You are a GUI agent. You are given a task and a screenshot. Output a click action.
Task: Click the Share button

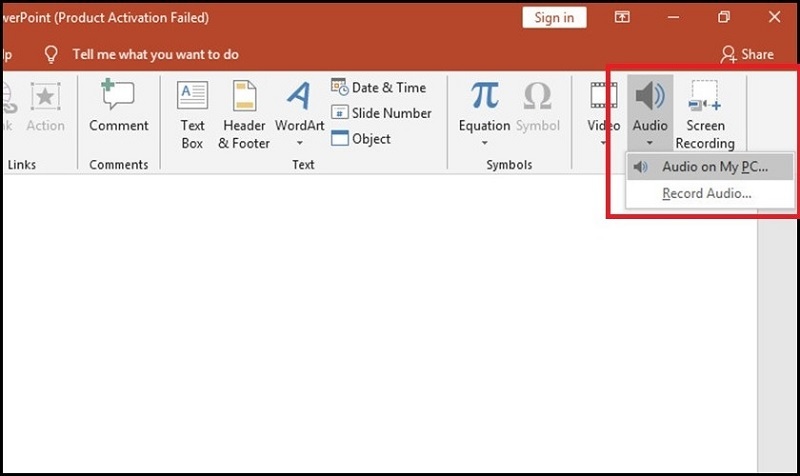point(747,54)
